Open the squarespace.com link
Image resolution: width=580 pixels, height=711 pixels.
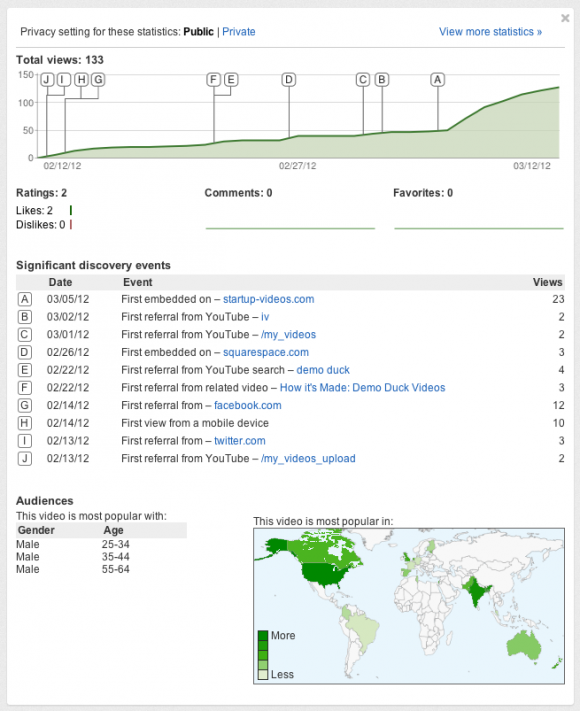(266, 352)
